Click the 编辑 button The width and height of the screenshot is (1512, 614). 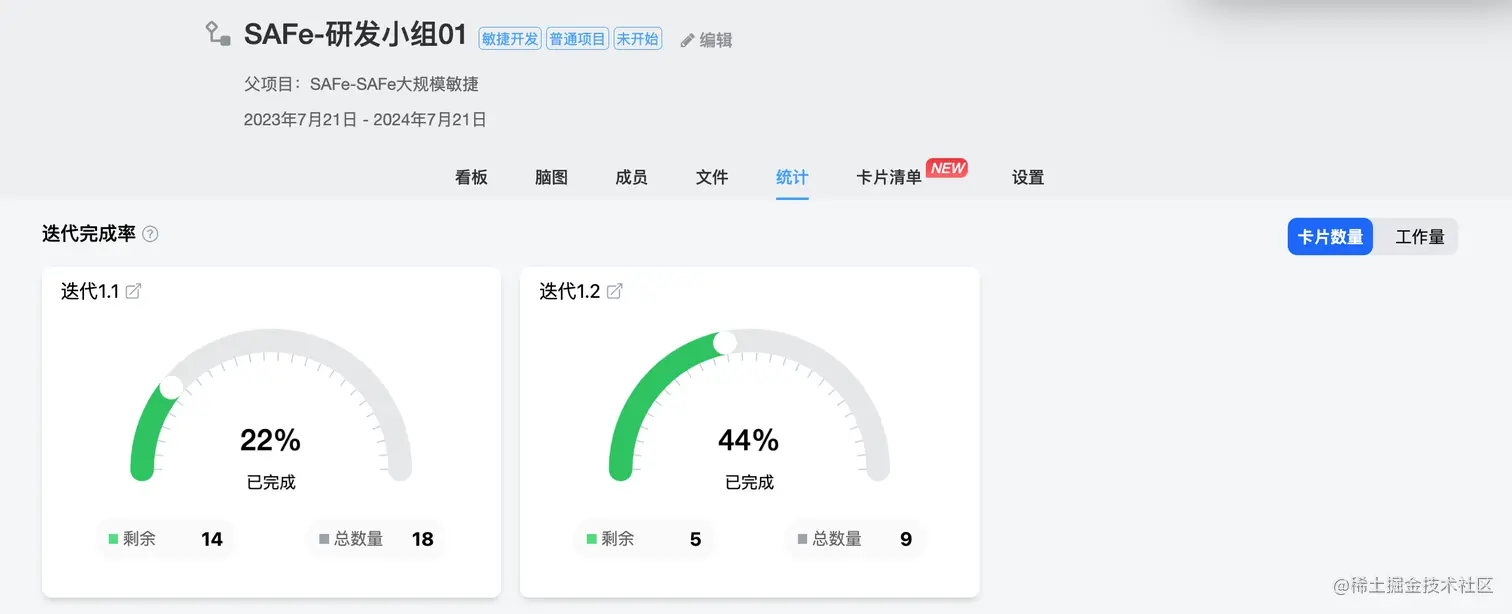(714, 39)
